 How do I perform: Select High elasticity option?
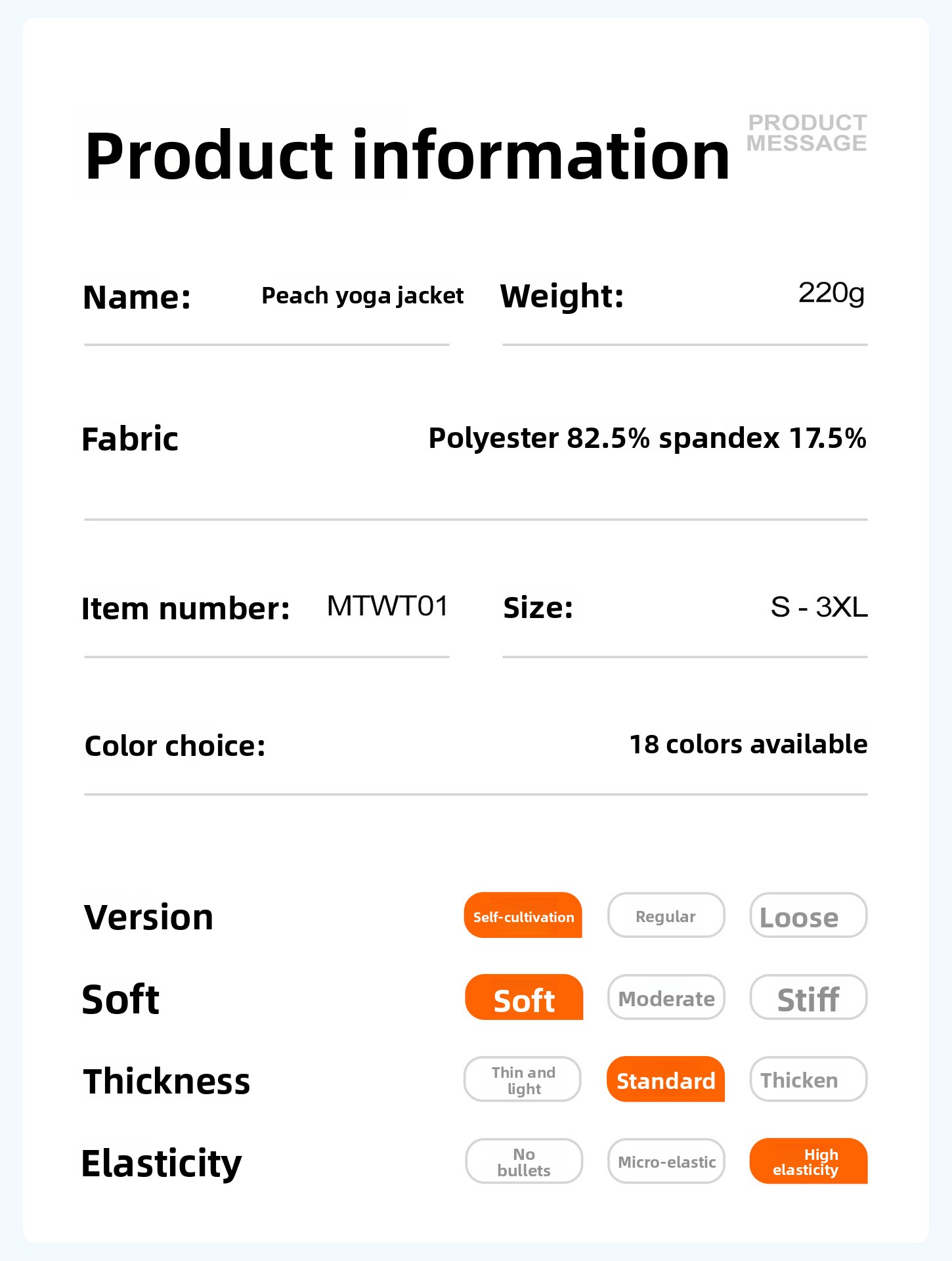[808, 1162]
